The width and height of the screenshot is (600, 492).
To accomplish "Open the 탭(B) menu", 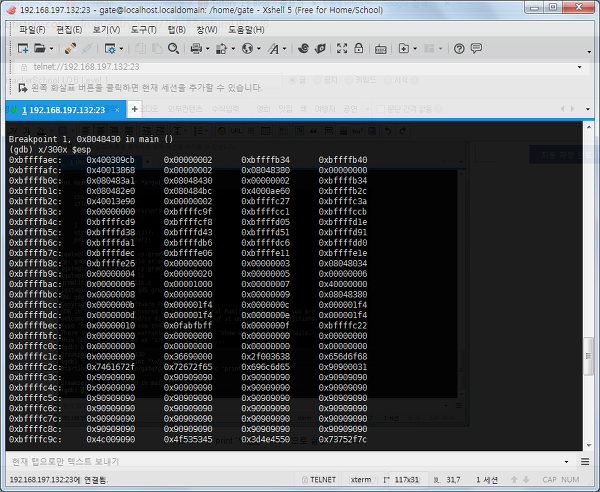I will tap(177, 29).
